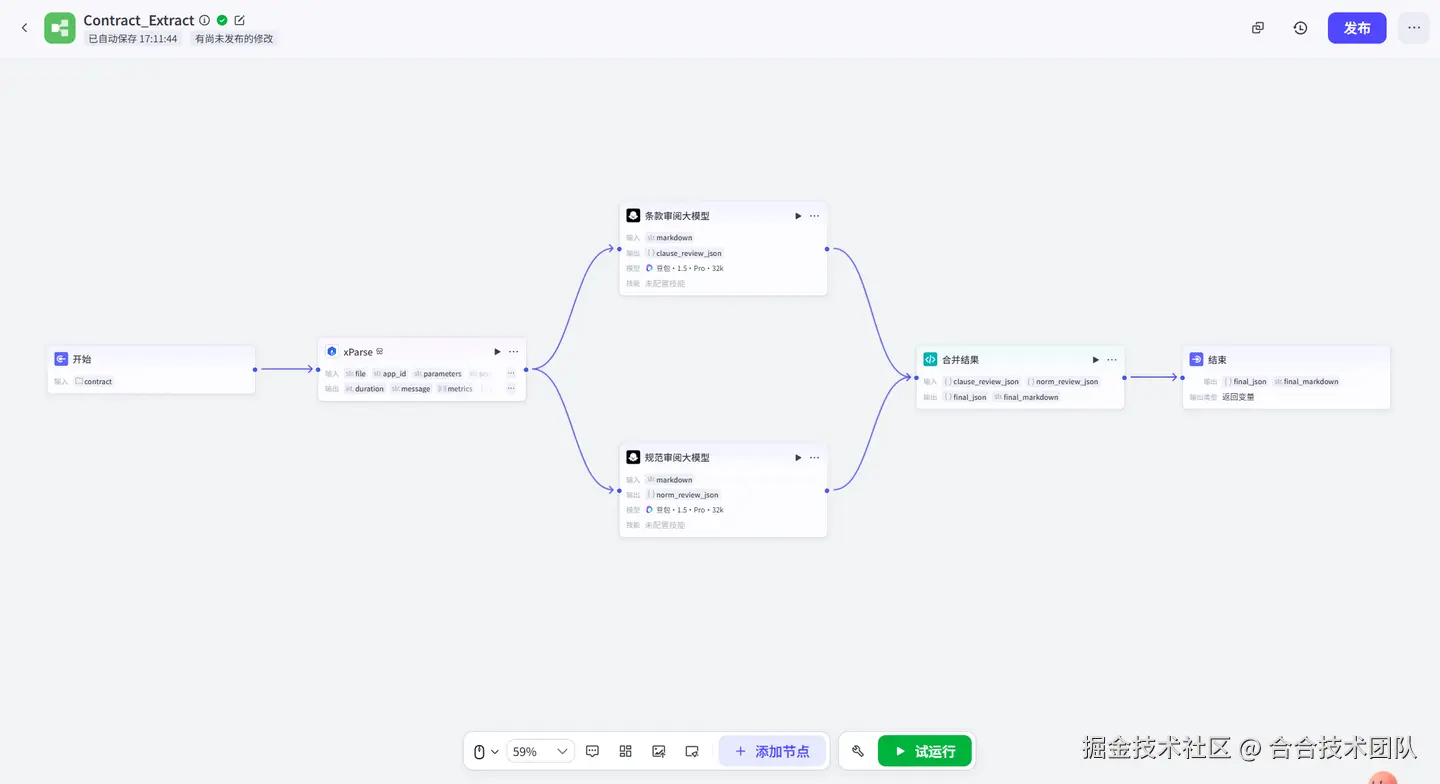Viewport: 1440px width, 784px height.
Task: Open the 59% zoom level dropdown
Action: (540, 751)
